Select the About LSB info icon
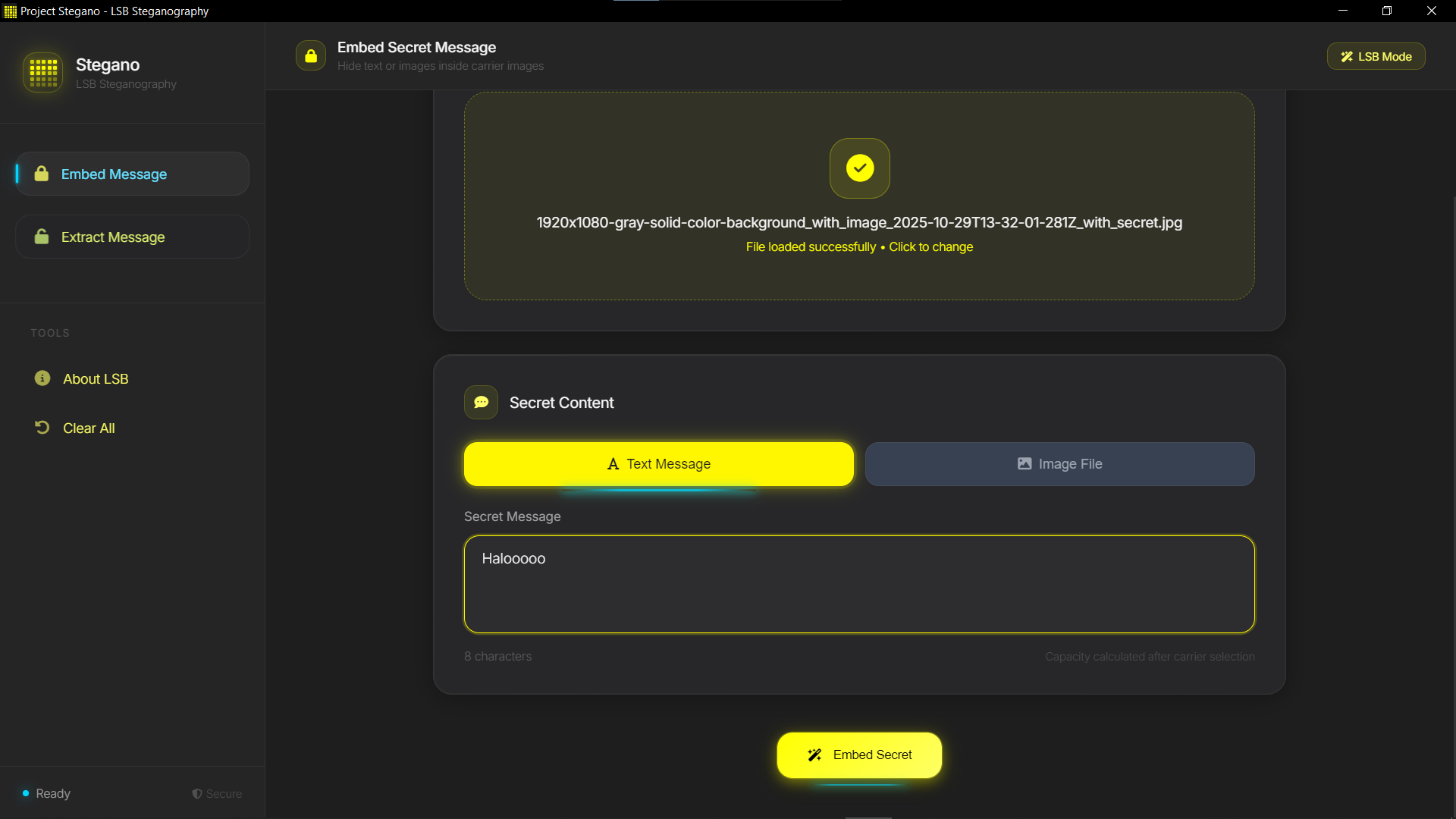 click(42, 378)
